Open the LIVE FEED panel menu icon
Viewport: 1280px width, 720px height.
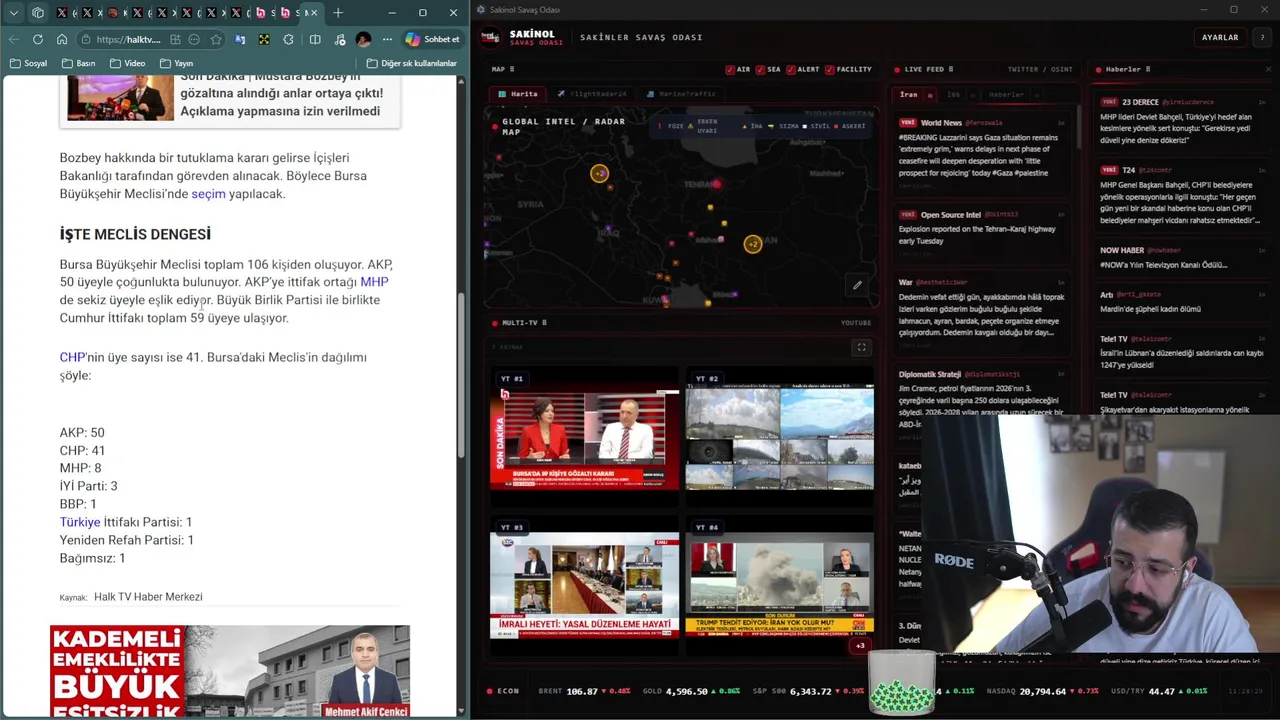click(x=951, y=69)
